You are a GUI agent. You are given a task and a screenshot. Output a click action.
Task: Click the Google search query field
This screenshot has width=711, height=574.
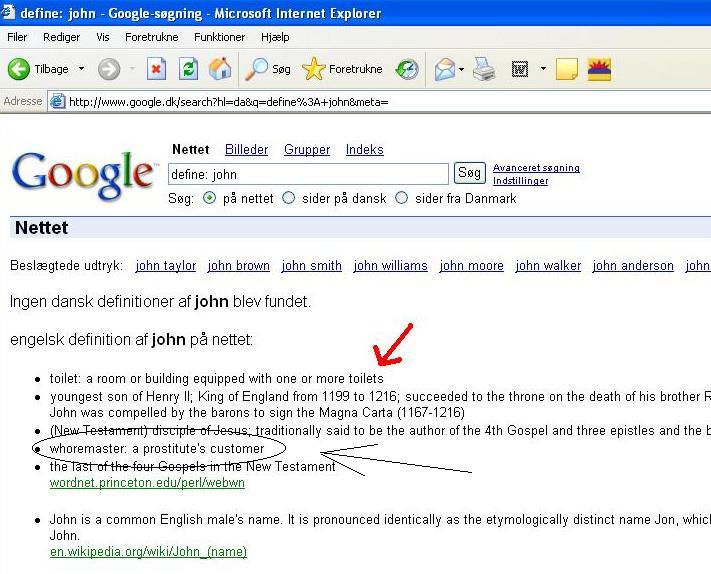tap(308, 174)
